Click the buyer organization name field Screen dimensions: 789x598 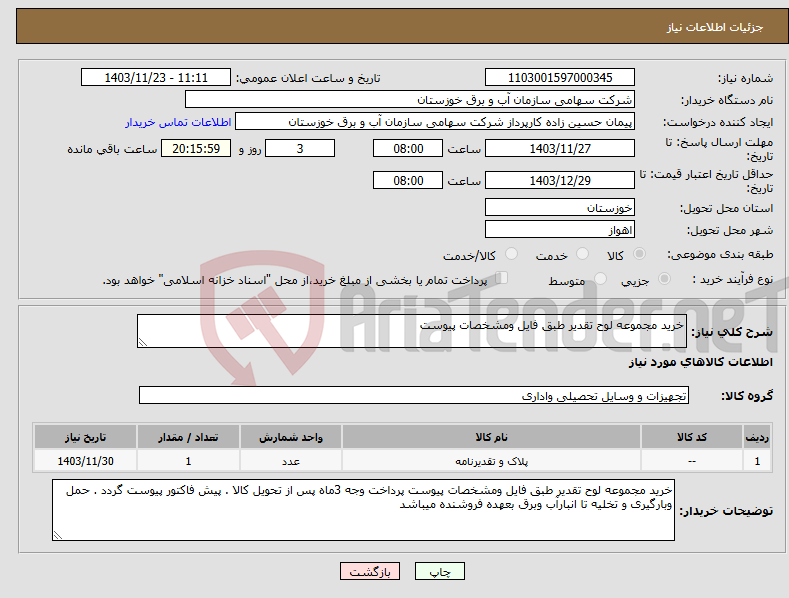pos(410,100)
